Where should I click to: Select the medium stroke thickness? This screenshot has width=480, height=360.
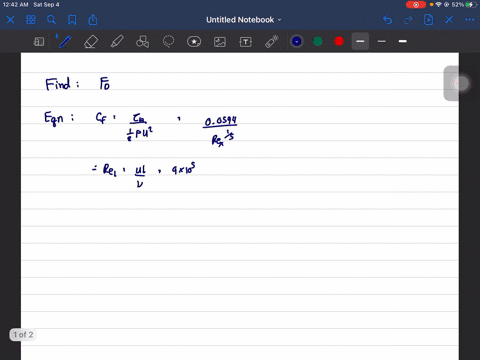(360, 41)
